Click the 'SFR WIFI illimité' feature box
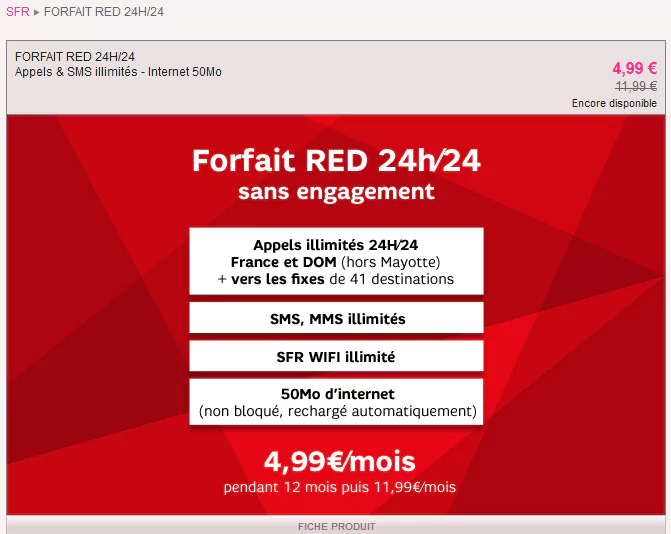The image size is (671, 534). (336, 356)
